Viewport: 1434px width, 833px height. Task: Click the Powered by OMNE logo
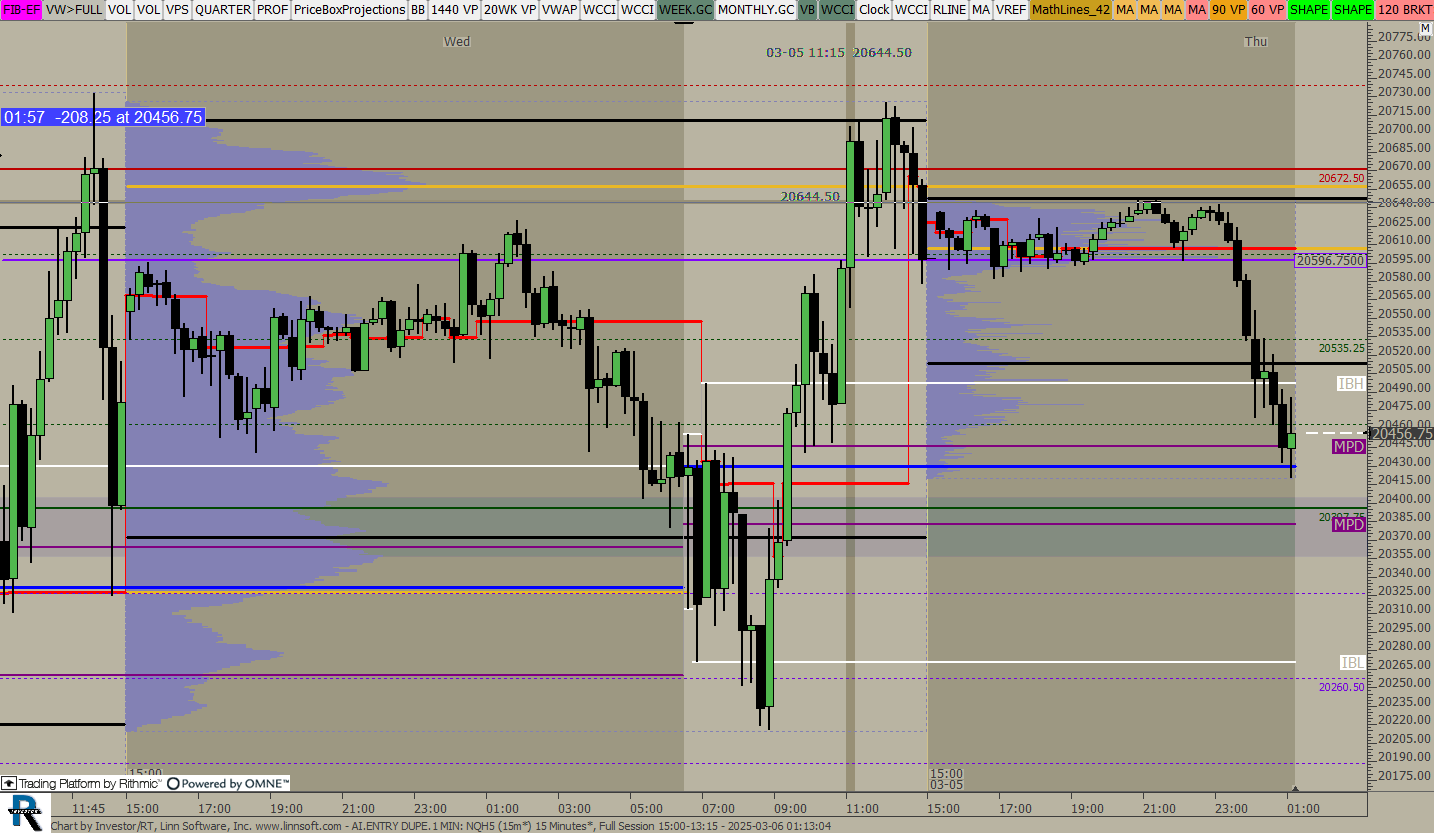229,784
